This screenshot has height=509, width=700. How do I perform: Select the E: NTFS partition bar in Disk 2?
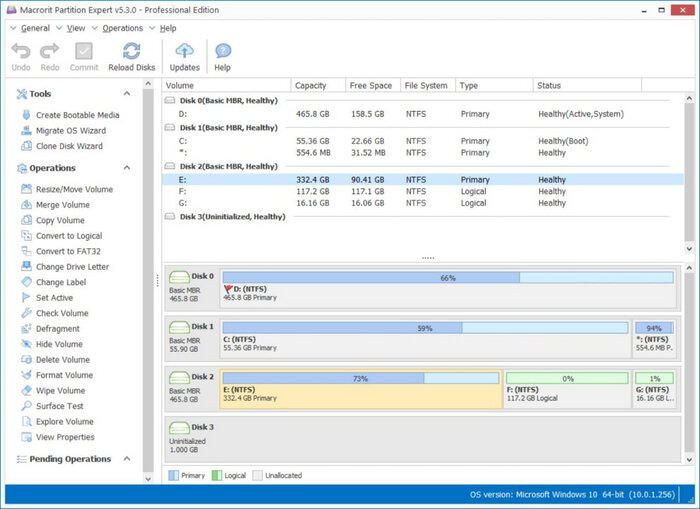(x=360, y=392)
